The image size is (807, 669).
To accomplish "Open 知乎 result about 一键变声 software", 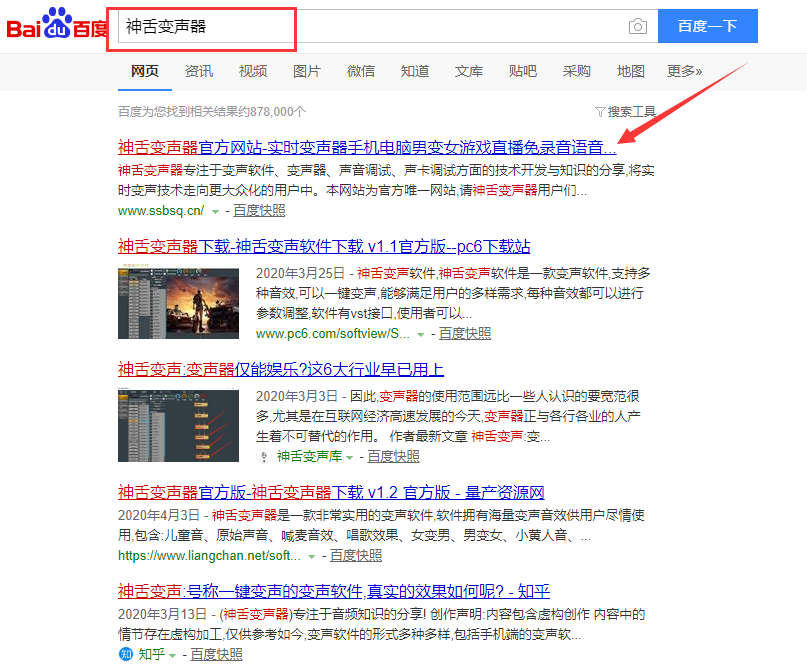I will pyautogui.click(x=334, y=591).
